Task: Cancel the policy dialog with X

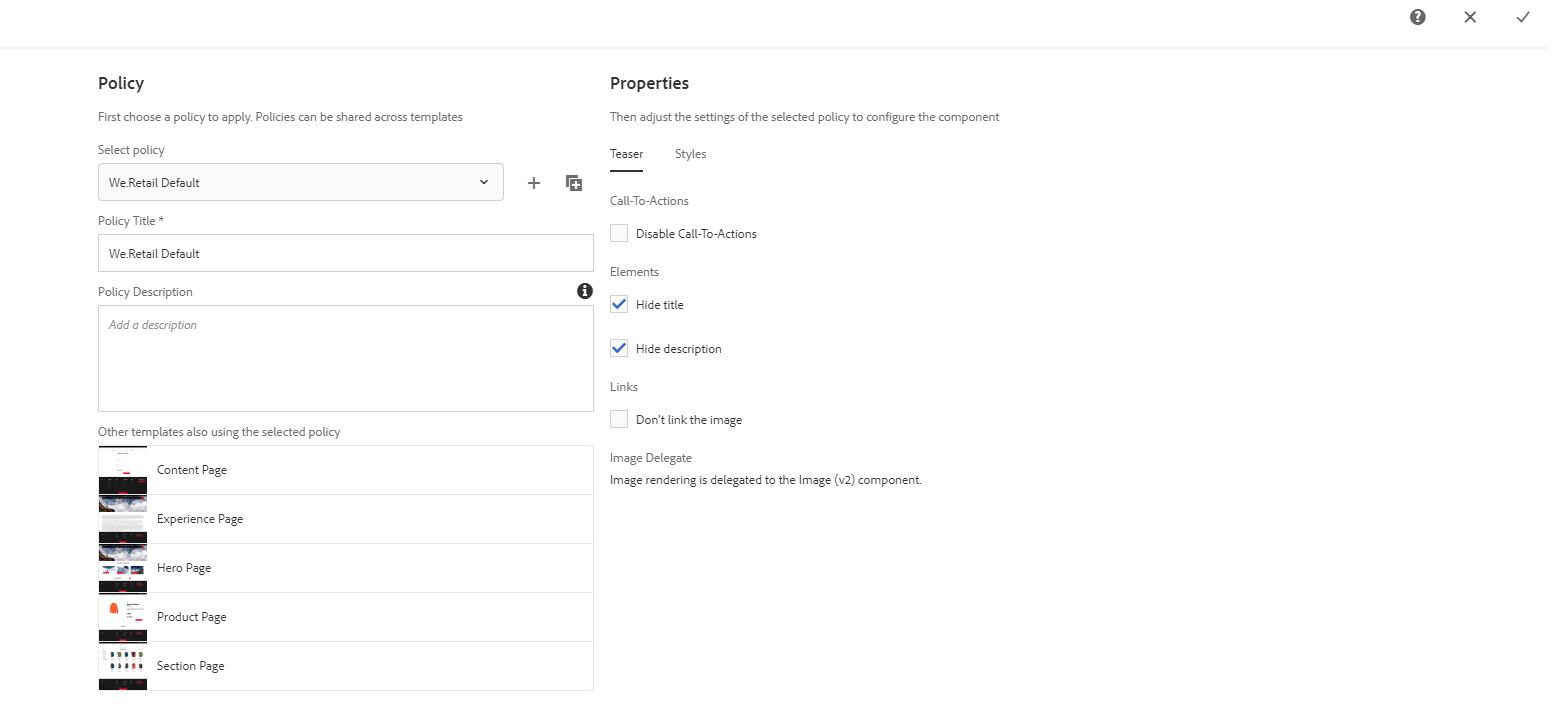Action: pos(1470,17)
